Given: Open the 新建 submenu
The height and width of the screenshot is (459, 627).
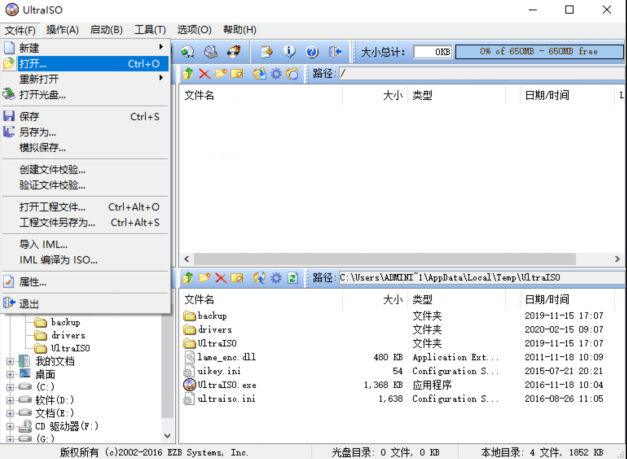Looking at the screenshot, I should [86, 48].
